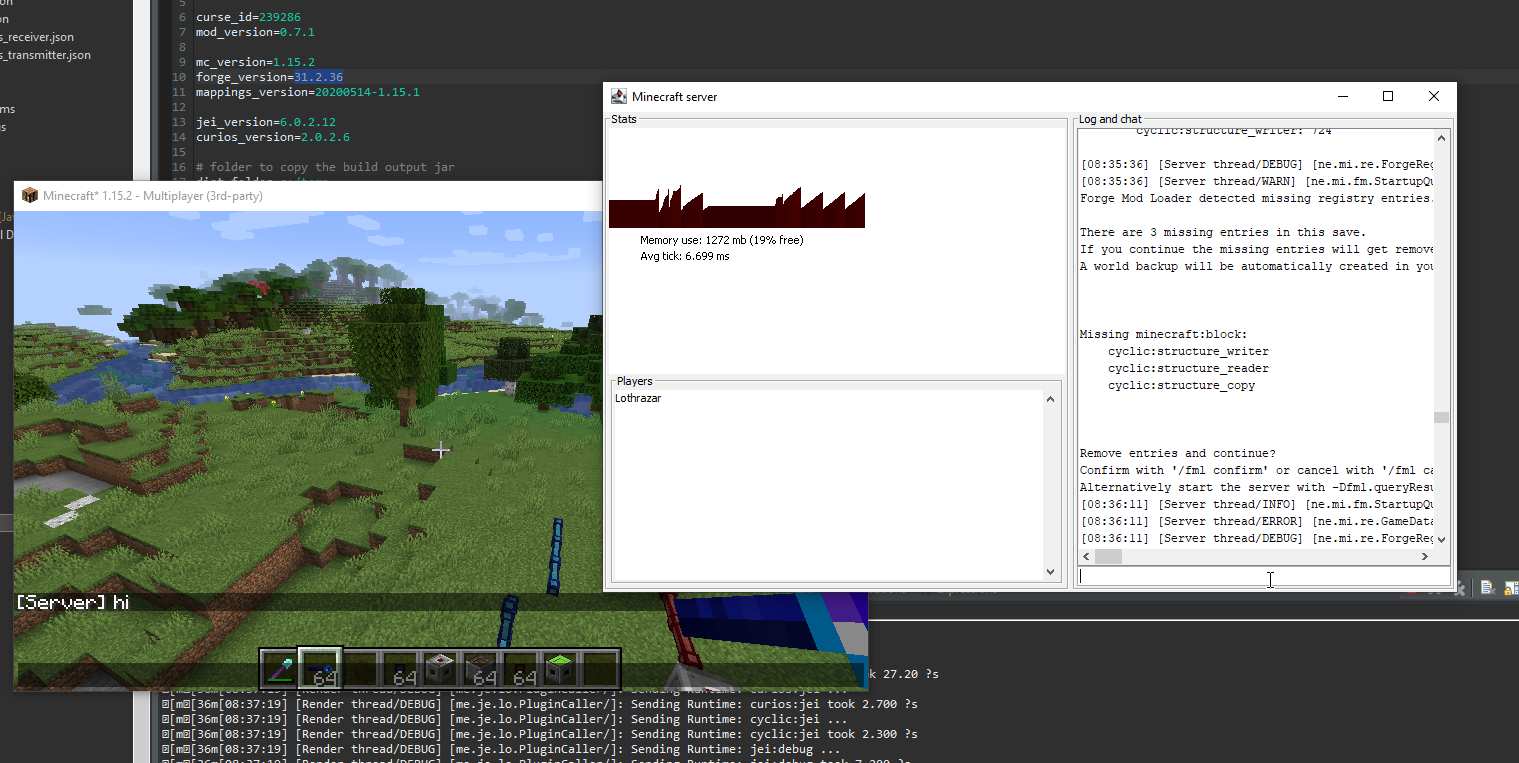Click the [Server] hi chat message in game
The width and height of the screenshot is (1519, 763).
[70, 601]
